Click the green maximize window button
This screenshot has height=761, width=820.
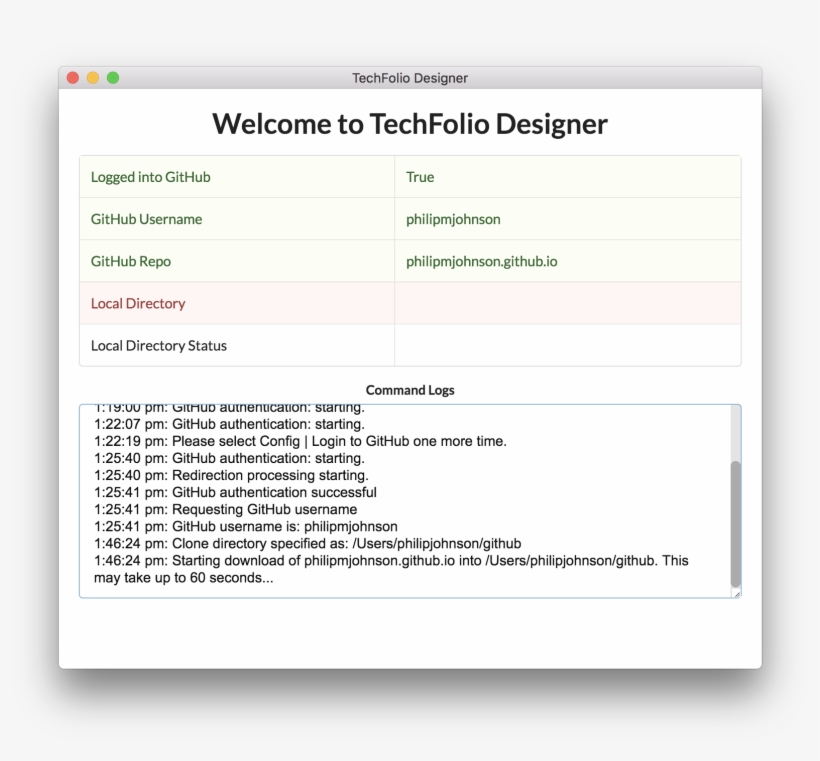(113, 78)
